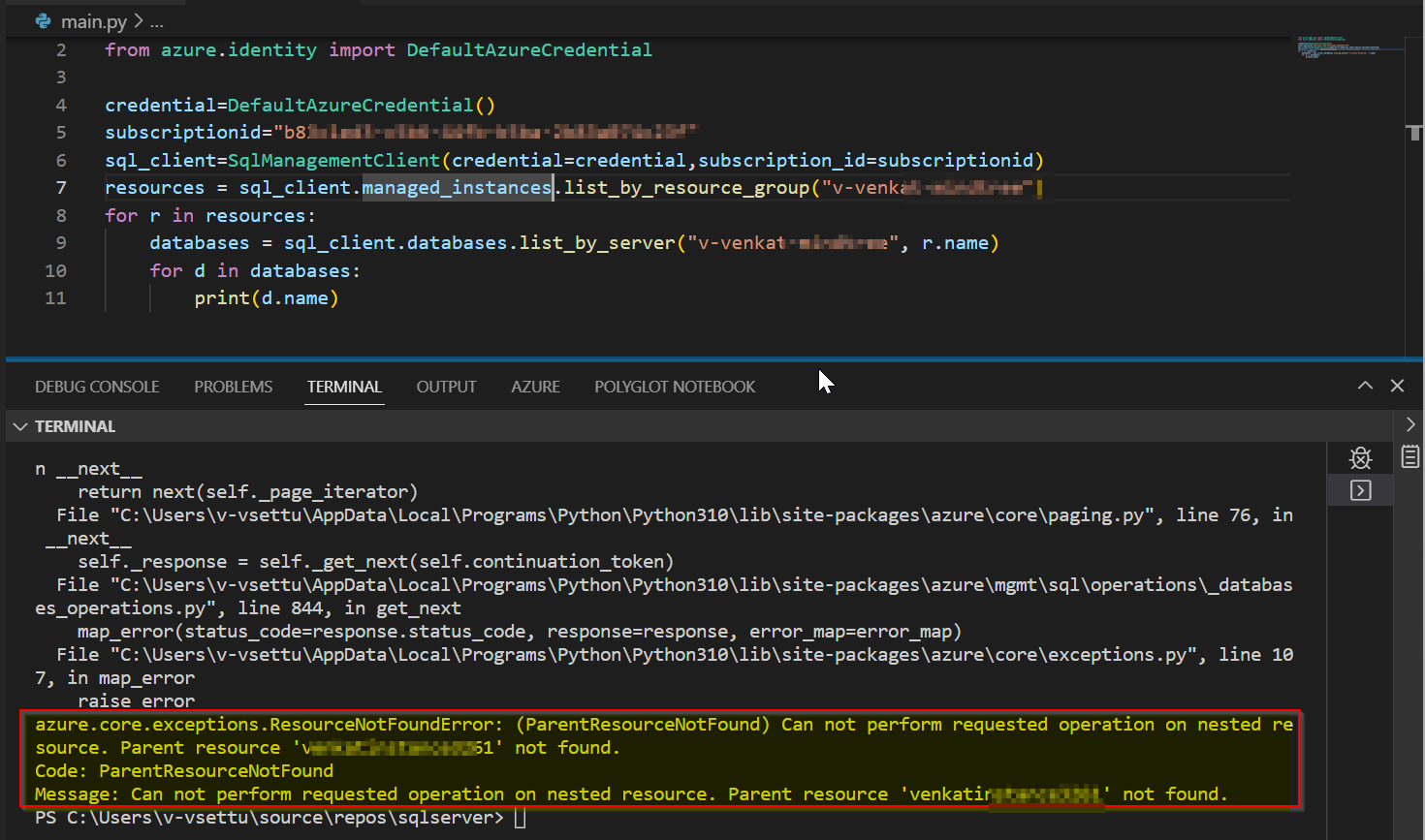Select the TERMINAL tab
1425x840 pixels.
[344, 387]
